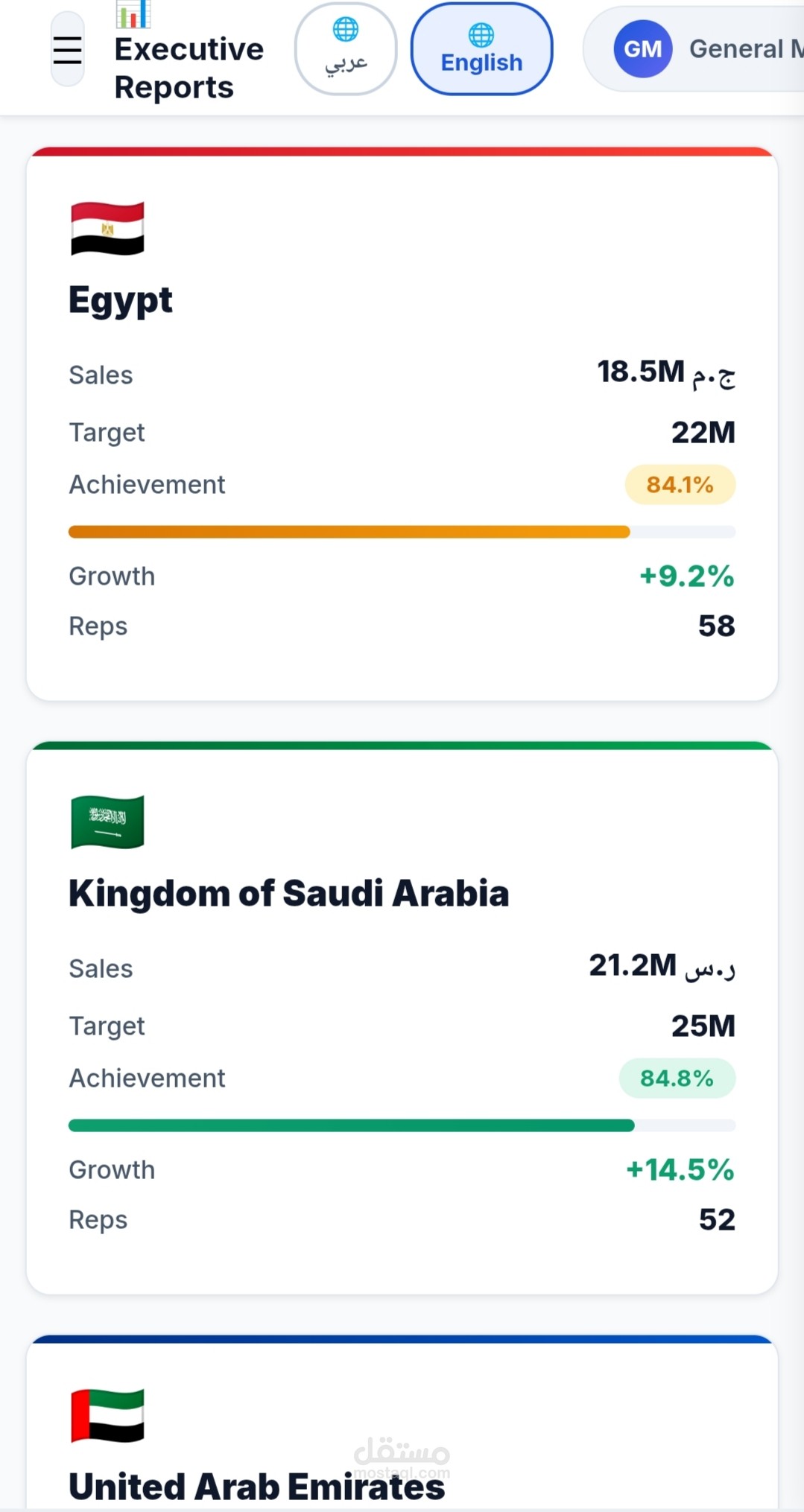Click globe icon in Arabic button
The image size is (804, 1512).
(346, 30)
